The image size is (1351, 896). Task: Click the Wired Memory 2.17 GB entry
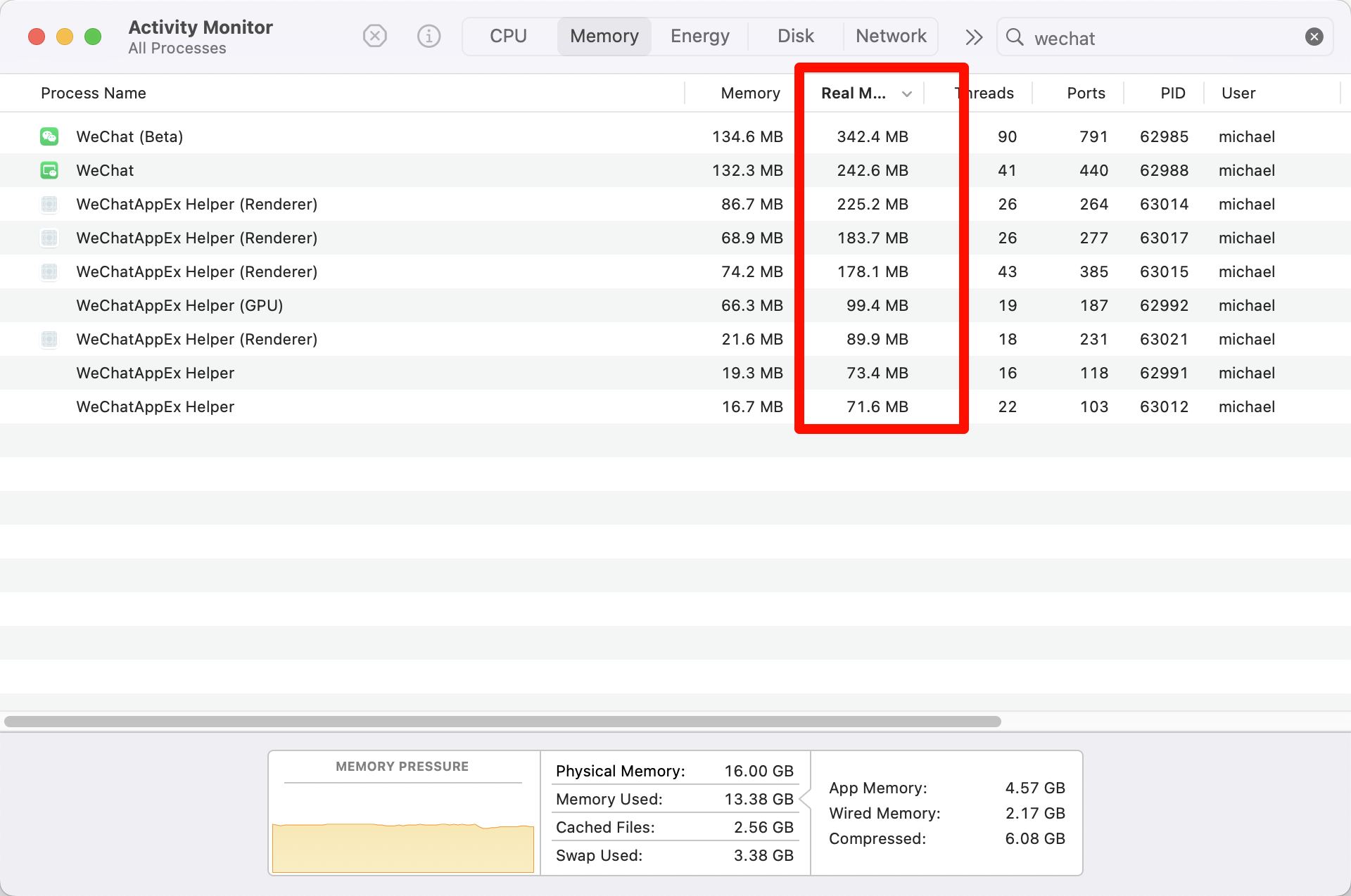(x=947, y=813)
